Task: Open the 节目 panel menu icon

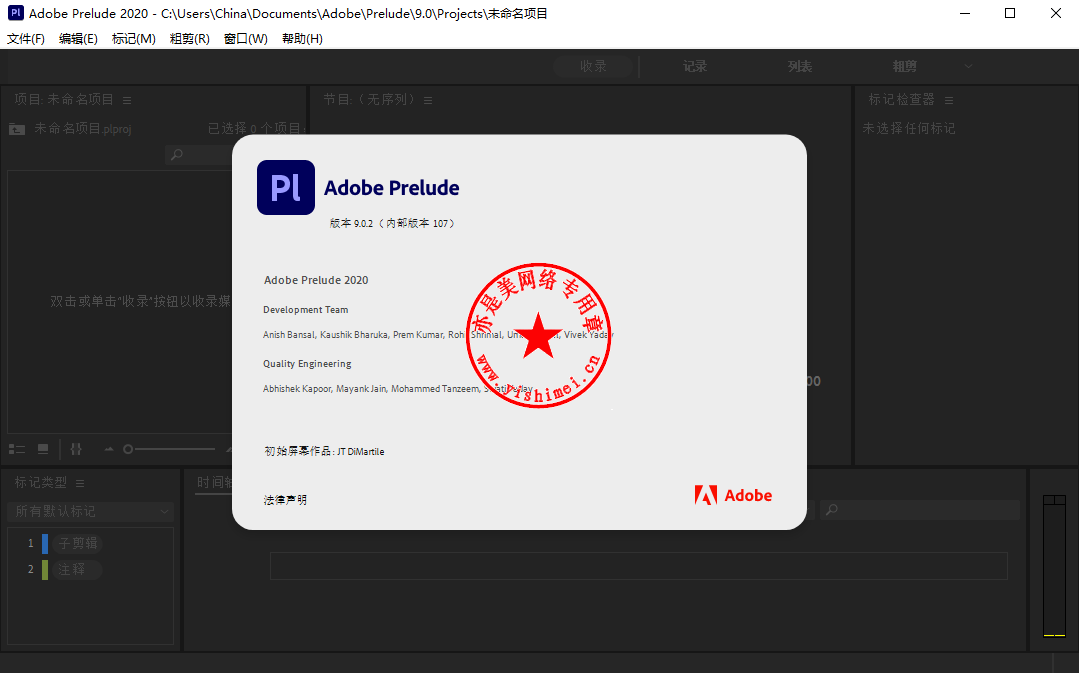Action: 428,100
